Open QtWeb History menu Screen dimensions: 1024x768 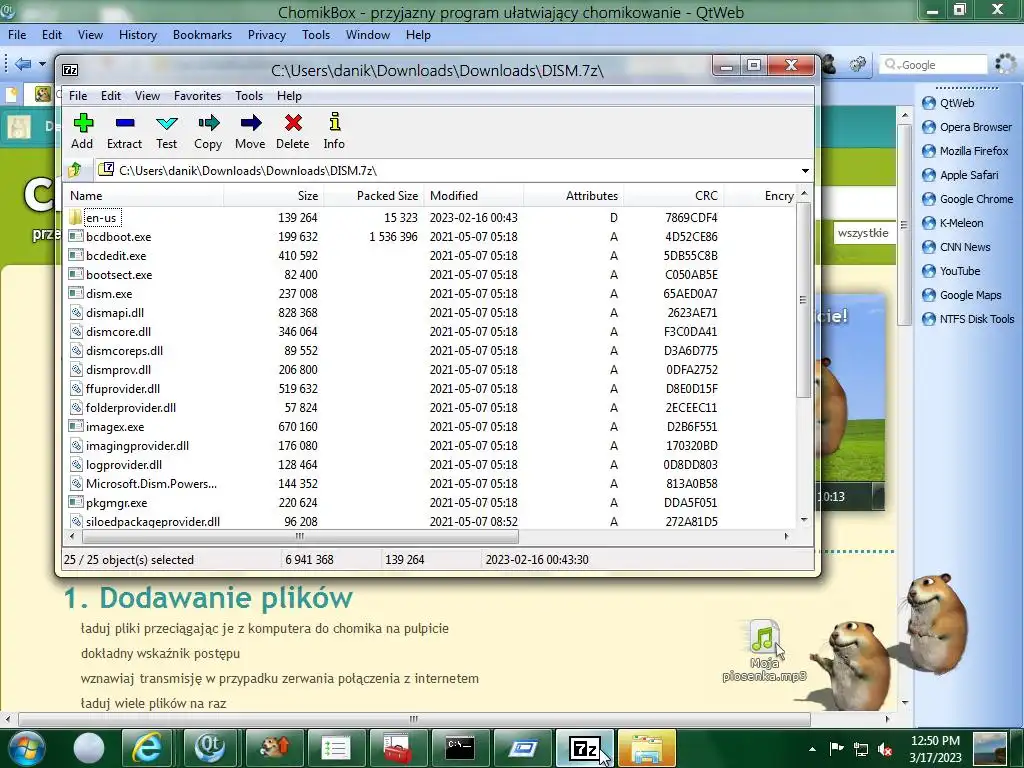tap(138, 35)
